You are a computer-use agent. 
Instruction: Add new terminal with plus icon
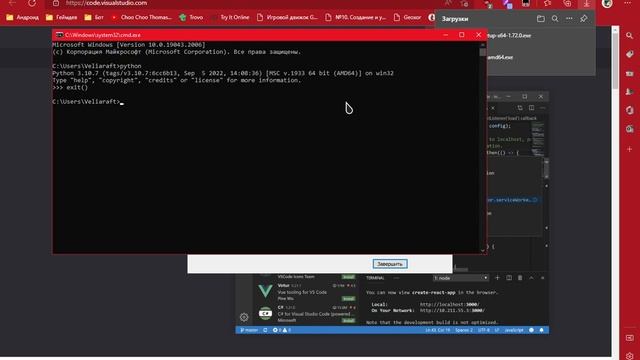[x=497, y=278]
